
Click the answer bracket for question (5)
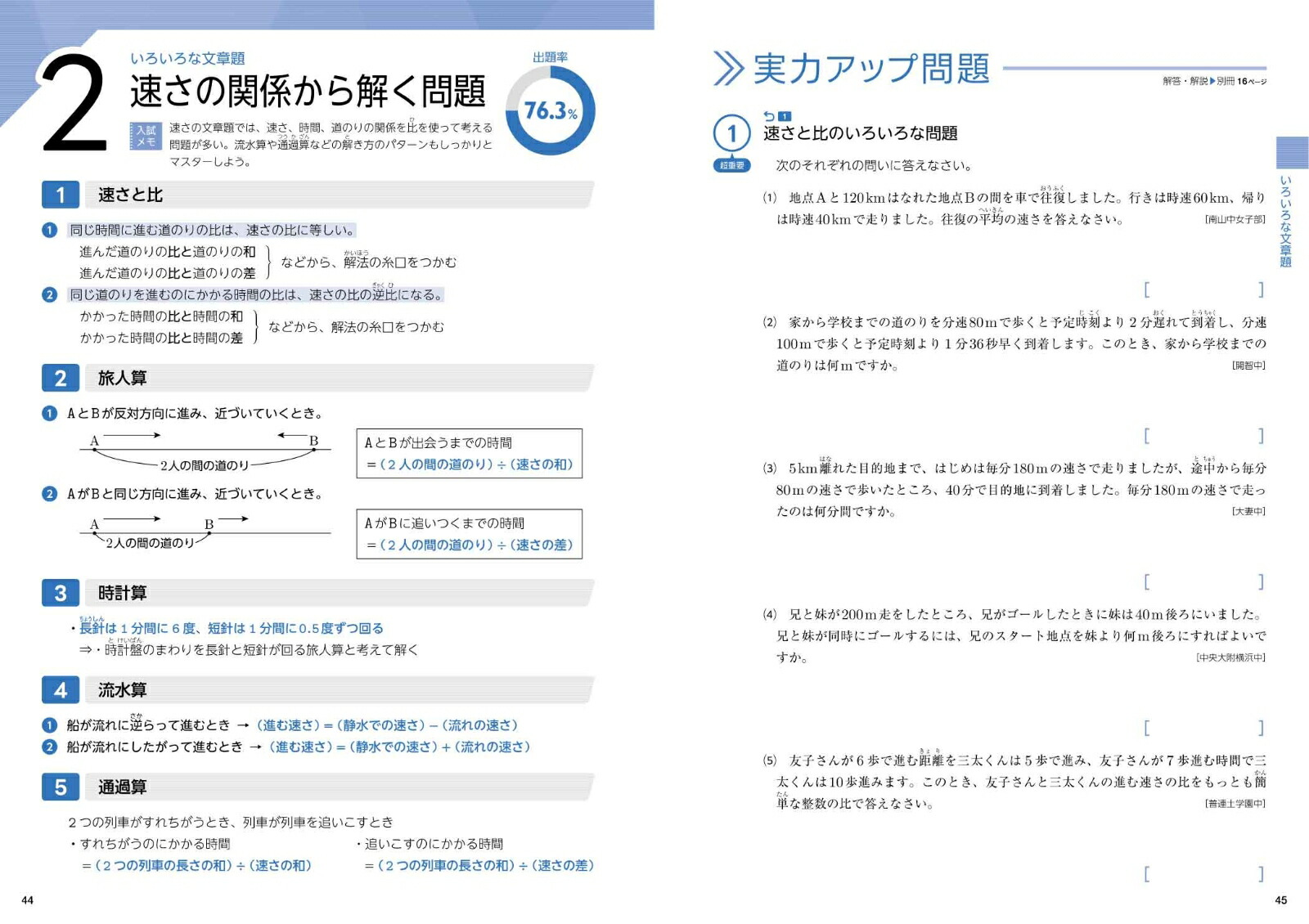pyautogui.click(x=1203, y=874)
